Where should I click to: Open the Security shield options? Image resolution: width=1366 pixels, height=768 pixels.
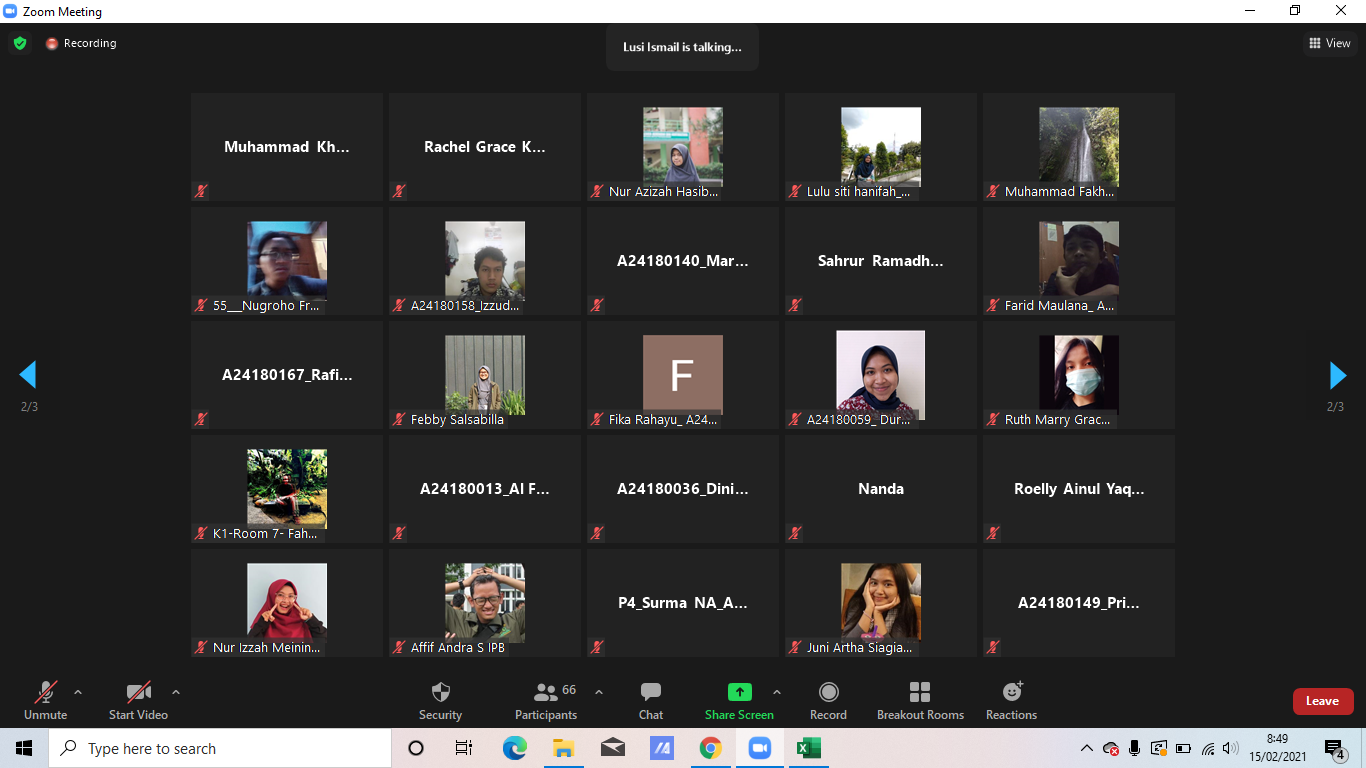pos(440,700)
